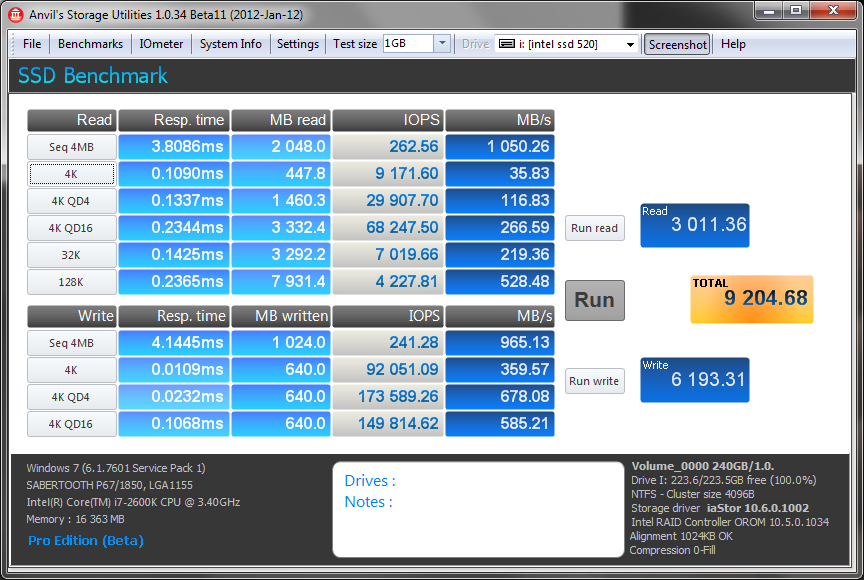Click the 149 814.62 IOPS cell
The width and height of the screenshot is (864, 580).
click(x=388, y=424)
